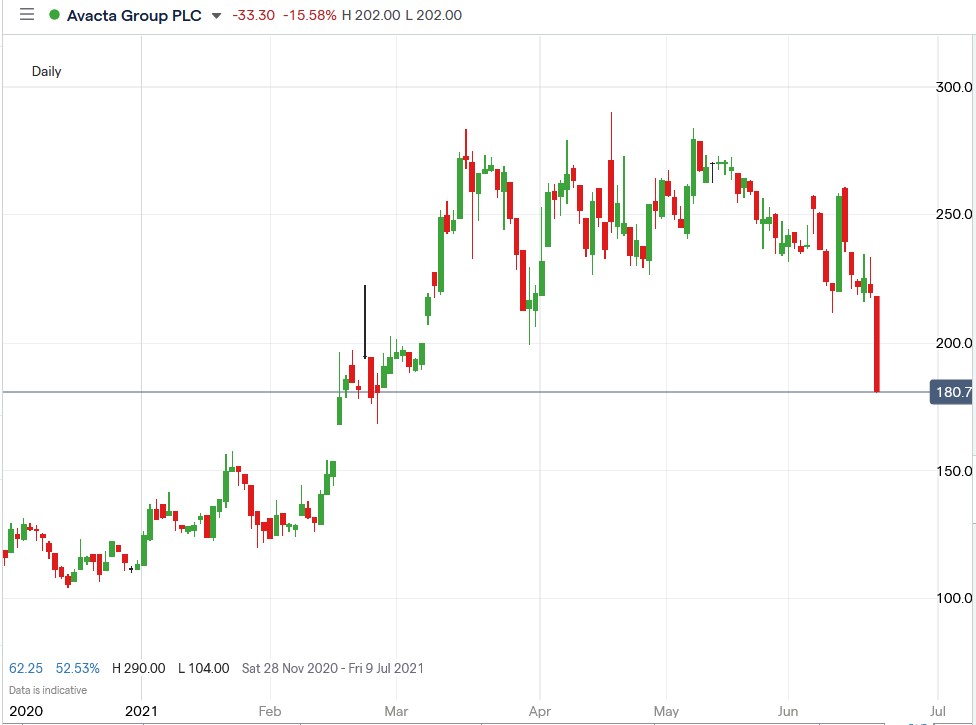The width and height of the screenshot is (976, 725).
Task: Click the 180.7 price tag on right axis
Action: tap(950, 392)
